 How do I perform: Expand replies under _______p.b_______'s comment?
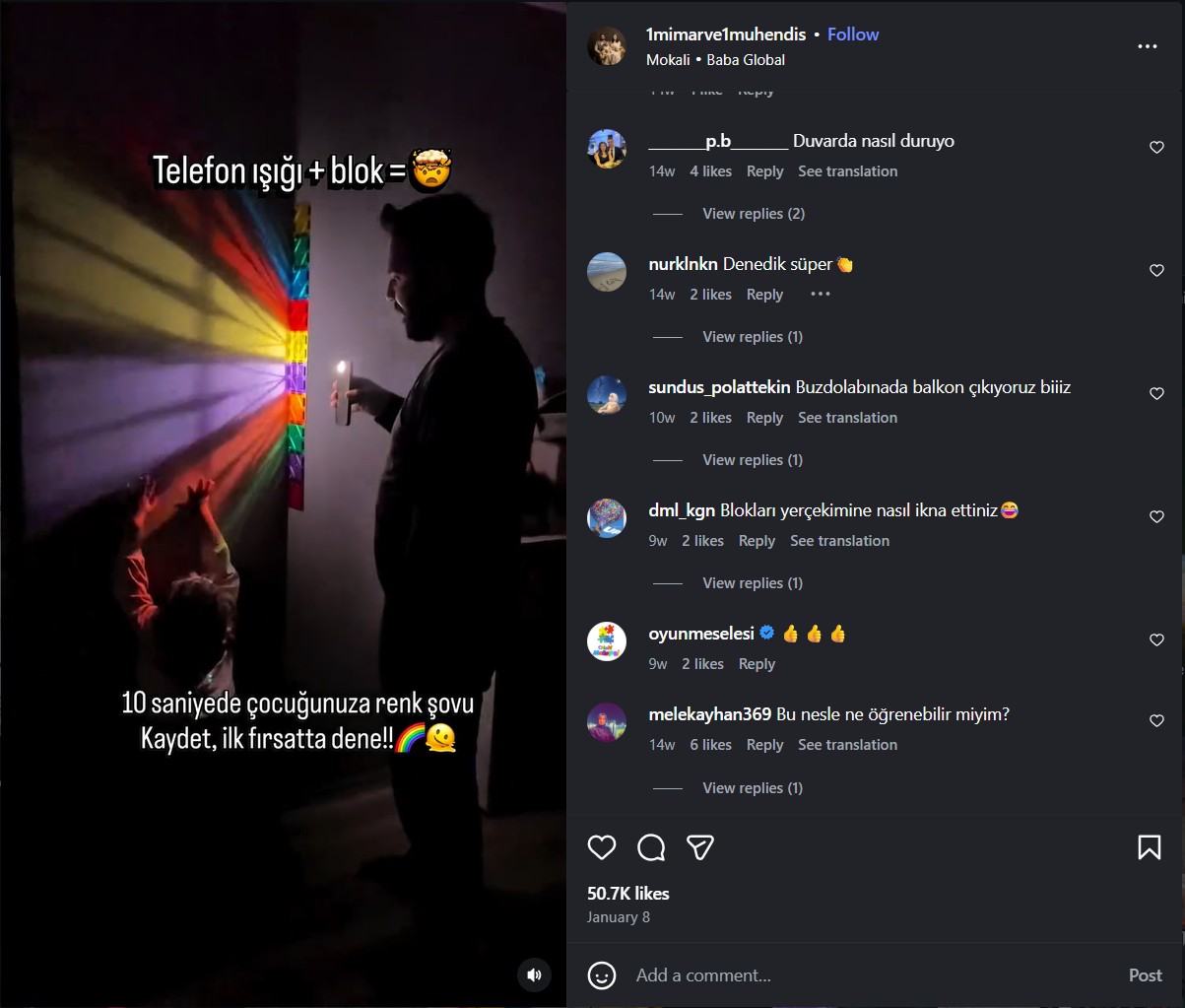(x=752, y=213)
